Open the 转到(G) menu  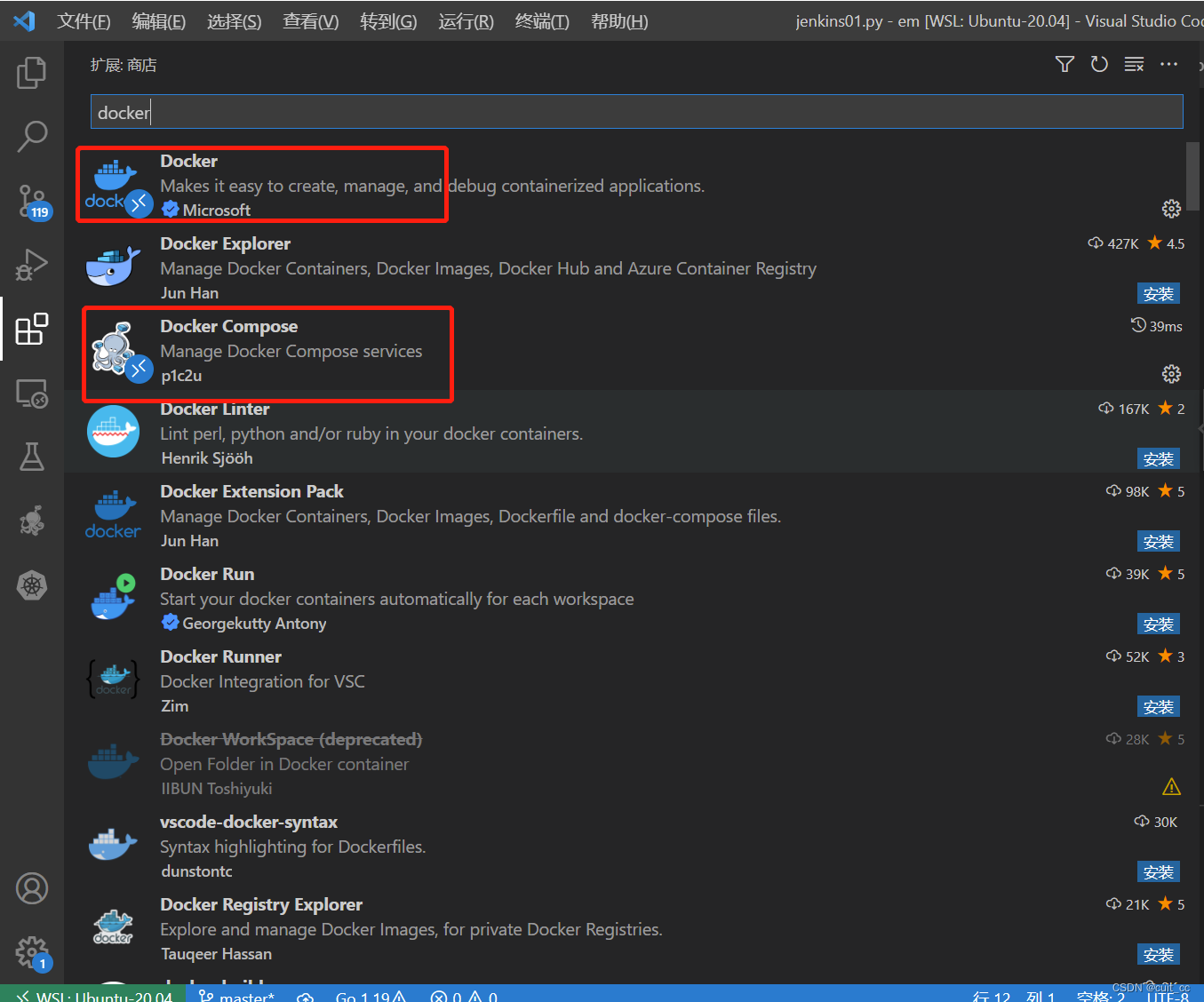coord(388,21)
